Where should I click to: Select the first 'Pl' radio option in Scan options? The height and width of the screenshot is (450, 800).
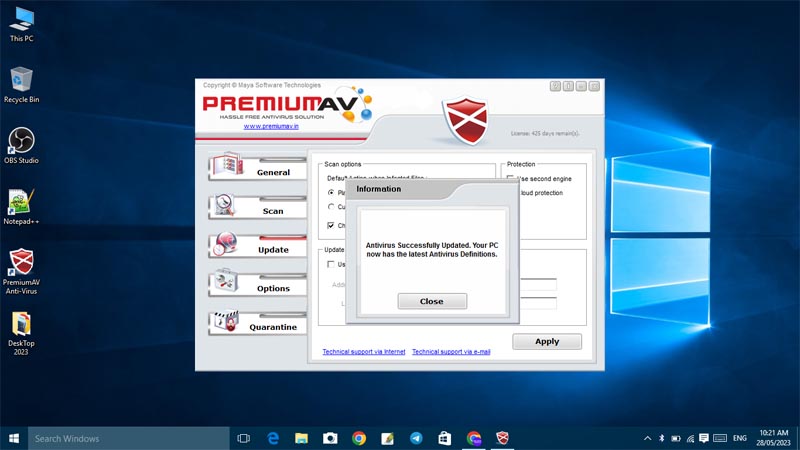331,193
